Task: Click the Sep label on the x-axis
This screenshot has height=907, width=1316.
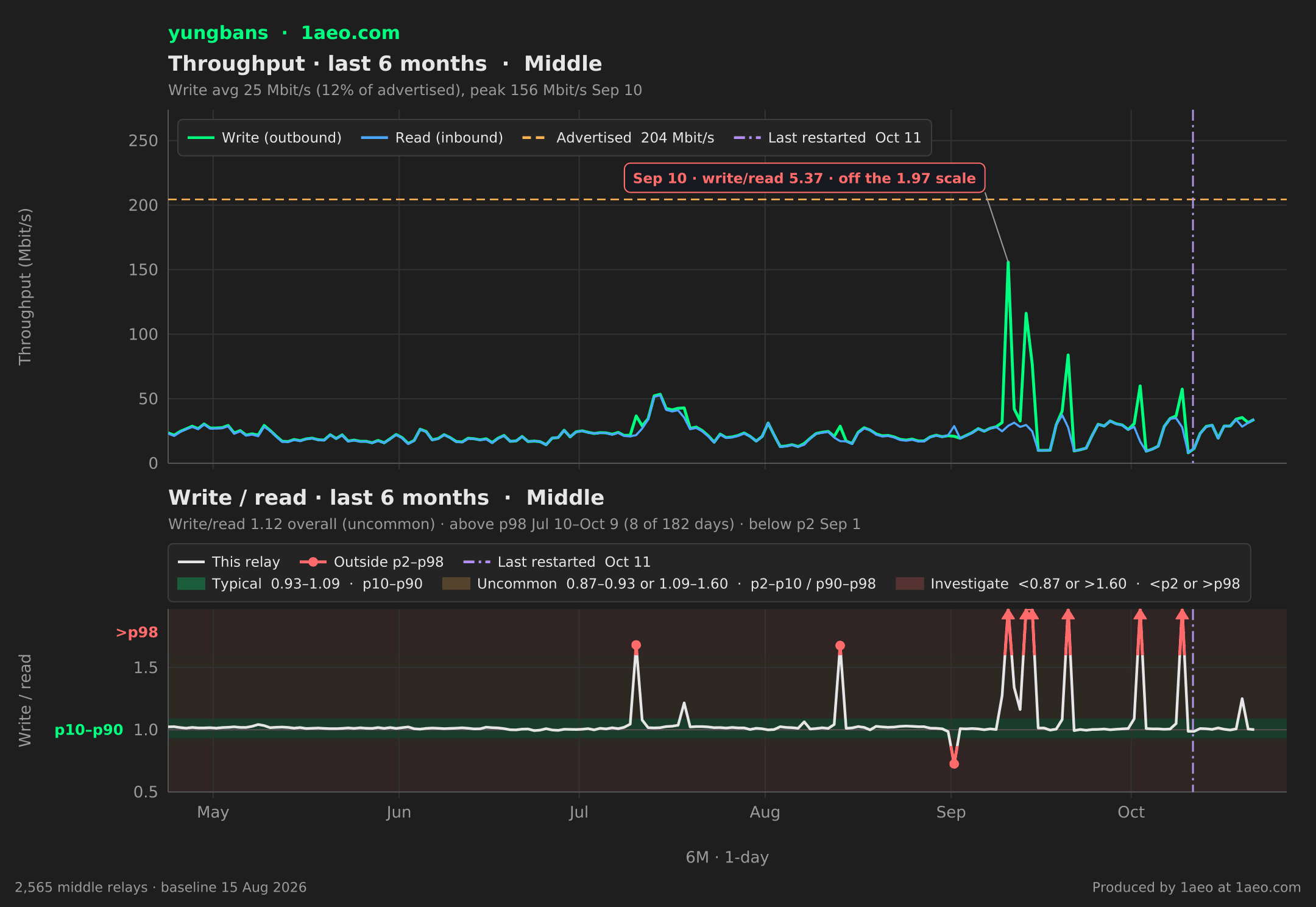Action: (x=951, y=812)
